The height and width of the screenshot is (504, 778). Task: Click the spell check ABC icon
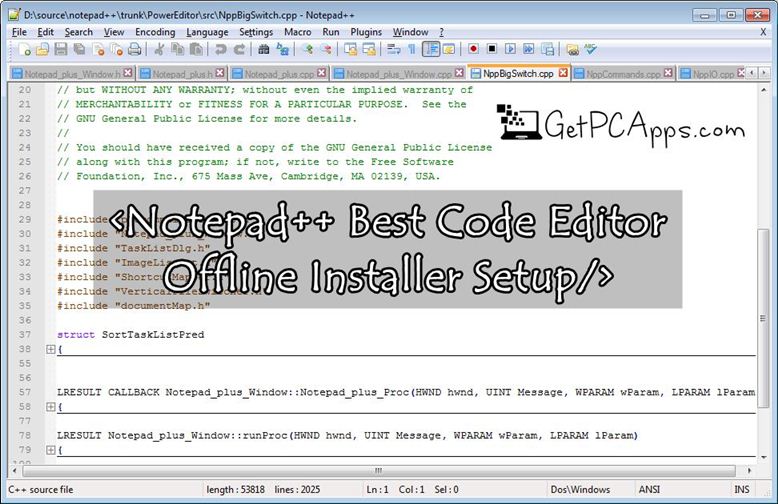[x=590, y=49]
